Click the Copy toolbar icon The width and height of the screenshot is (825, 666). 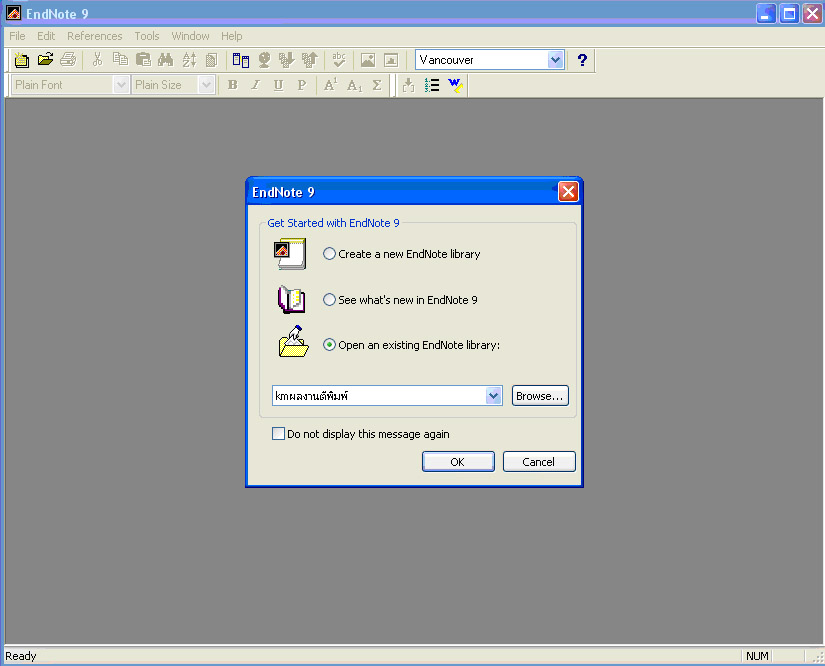(x=120, y=60)
